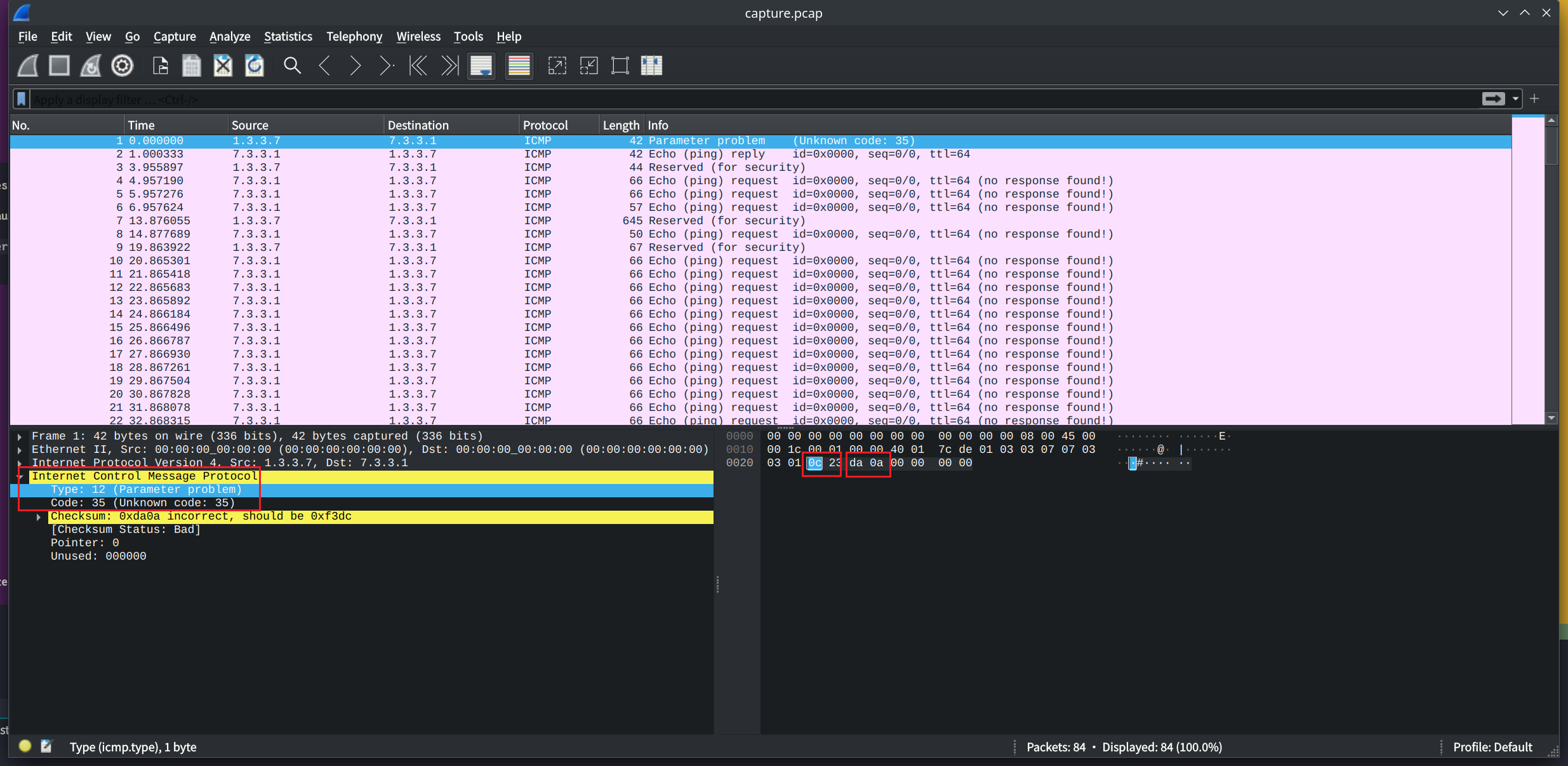Viewport: 1568px width, 766px height.
Task: Expand the Frame 1 tree item
Action: click(20, 436)
